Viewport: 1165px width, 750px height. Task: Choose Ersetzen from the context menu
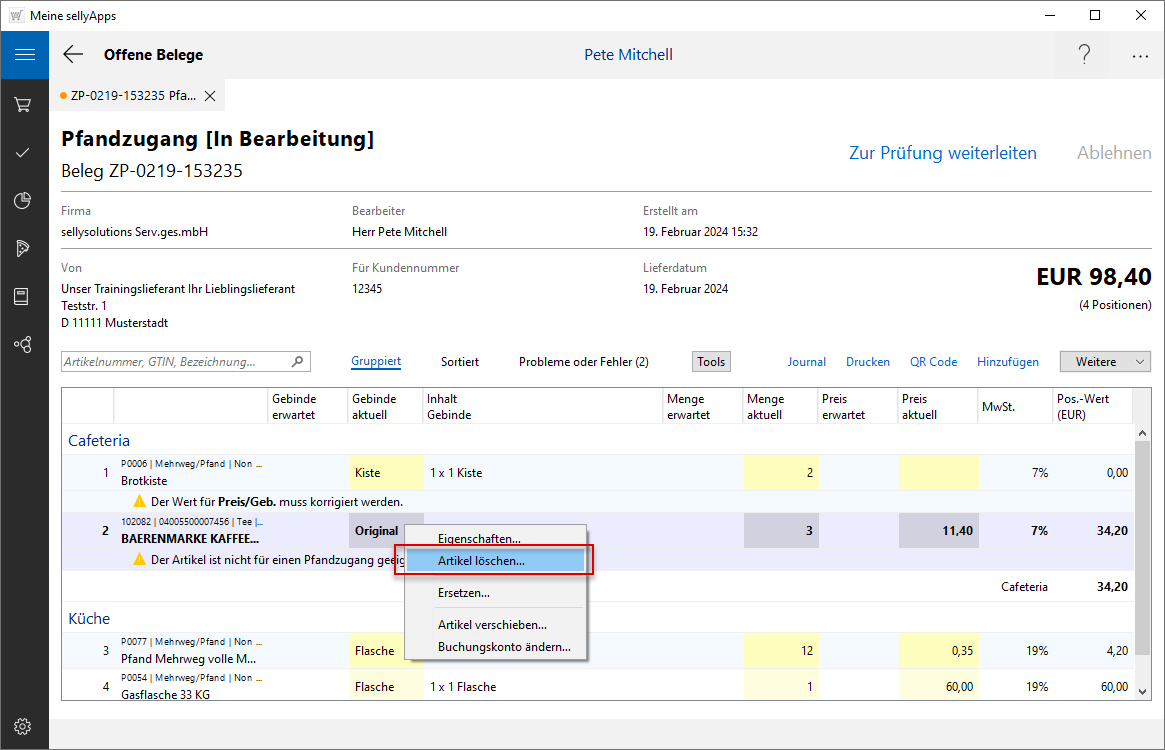[464, 593]
